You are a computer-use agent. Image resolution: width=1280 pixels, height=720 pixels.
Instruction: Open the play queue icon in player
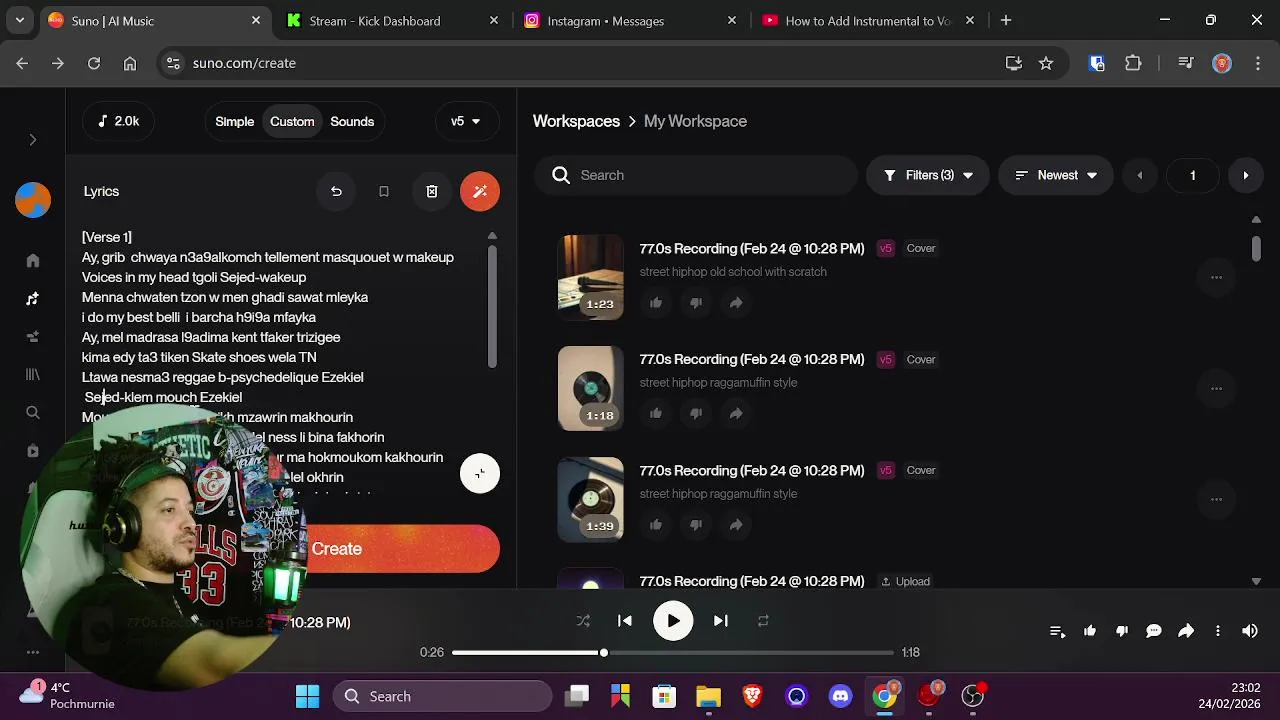pos(1057,631)
